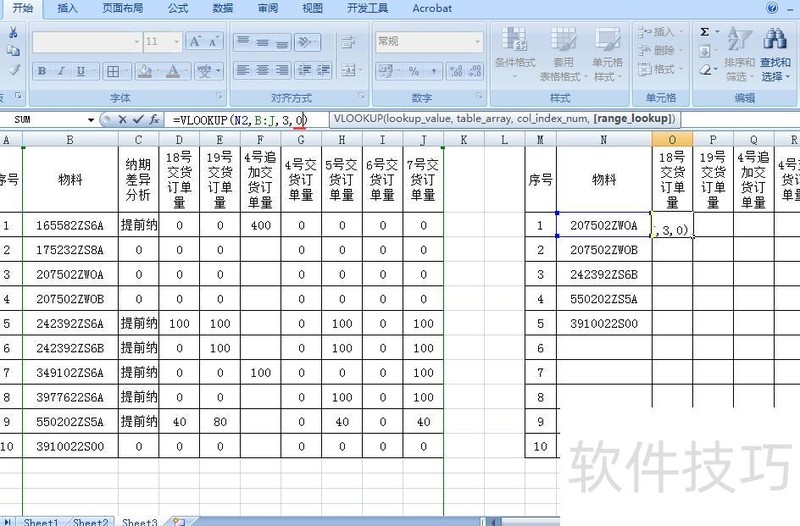Screen dimensions: 800x526
Task: Switch to the 插入 ribbon tab
Action: (67, 8)
